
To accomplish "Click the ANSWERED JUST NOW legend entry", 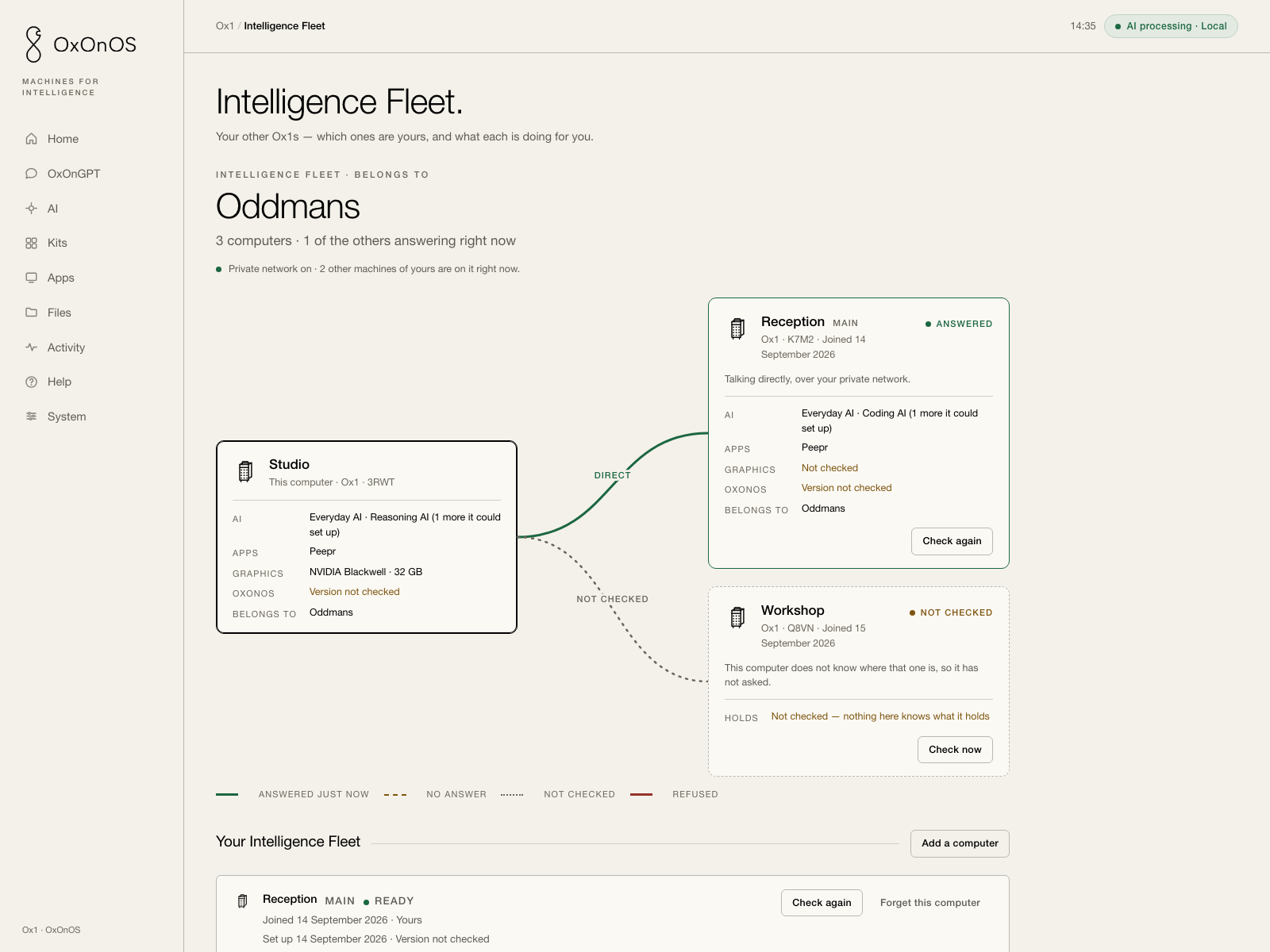I will (x=293, y=794).
